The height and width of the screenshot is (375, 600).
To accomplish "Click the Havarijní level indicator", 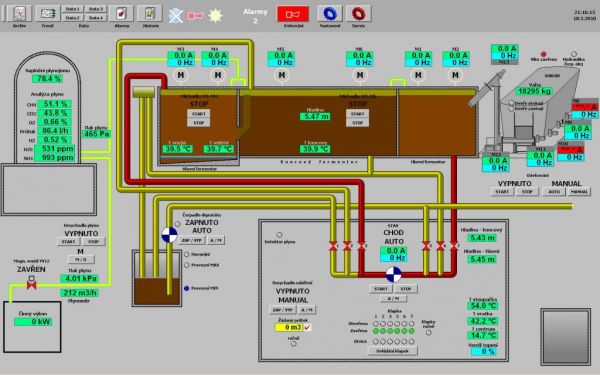I will 186,254.
